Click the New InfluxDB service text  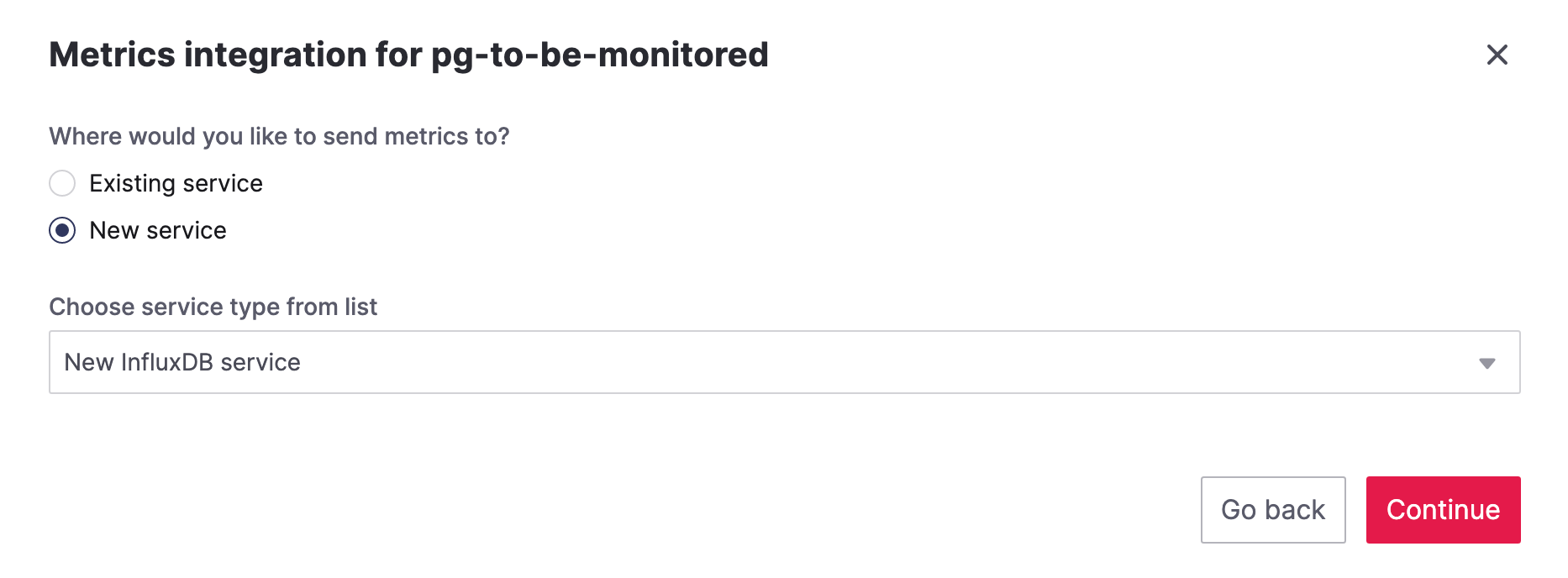click(182, 362)
